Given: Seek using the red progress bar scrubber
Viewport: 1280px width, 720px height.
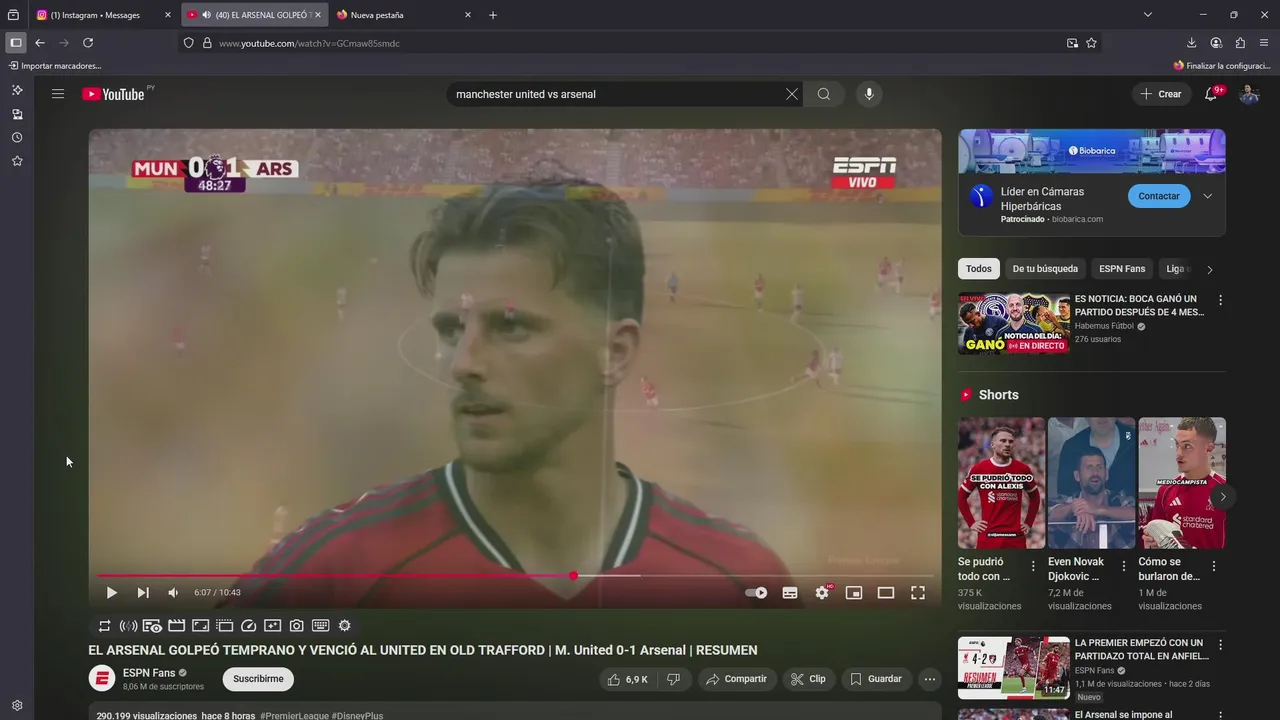Looking at the screenshot, I should 573,576.
